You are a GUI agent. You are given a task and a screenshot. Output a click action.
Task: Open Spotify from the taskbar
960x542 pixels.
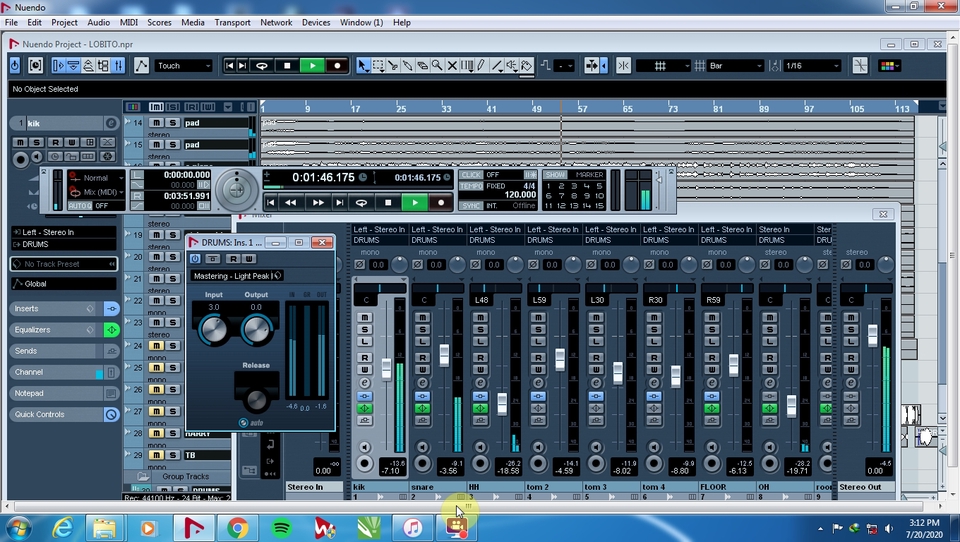point(281,527)
